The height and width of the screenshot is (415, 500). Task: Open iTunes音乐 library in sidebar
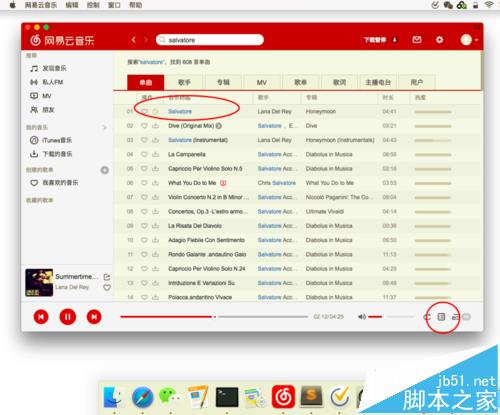click(x=51, y=140)
